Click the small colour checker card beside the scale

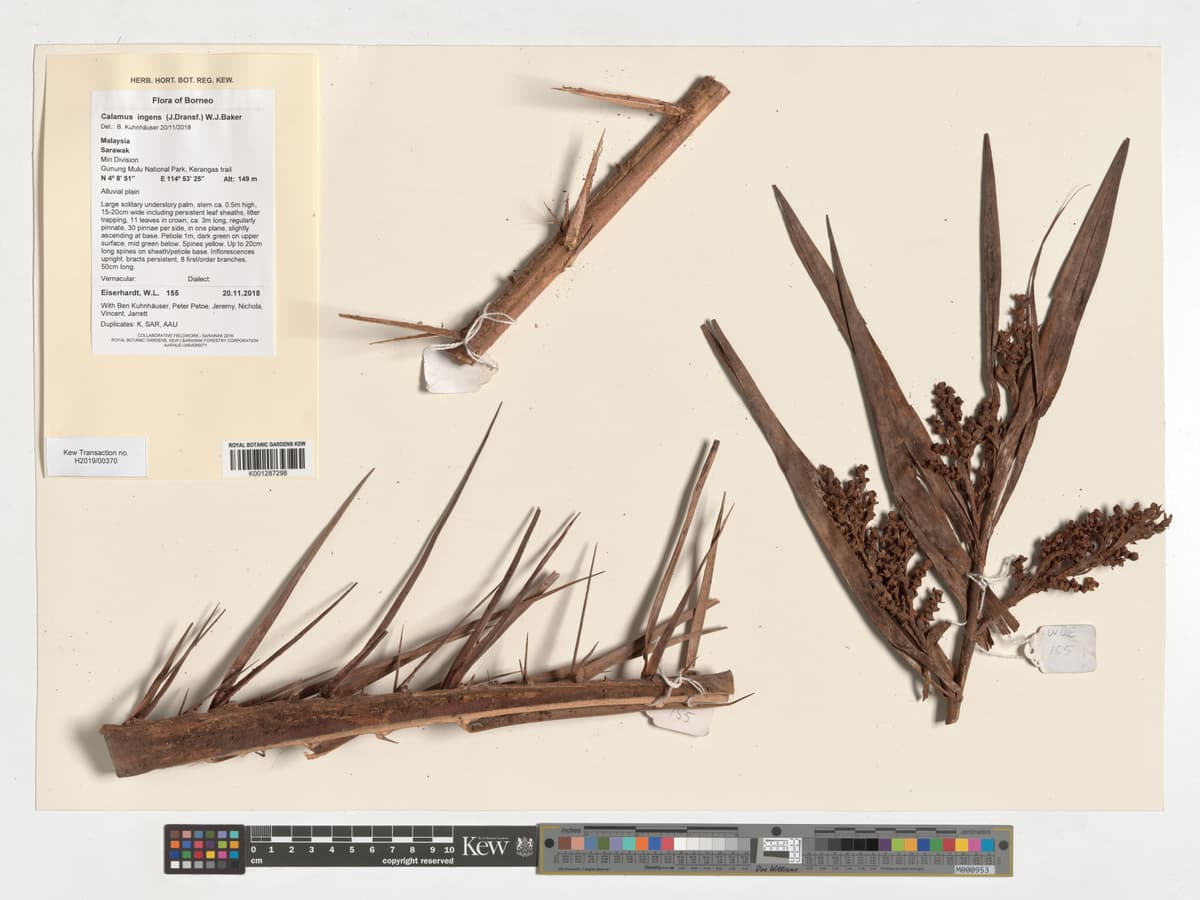tap(204, 849)
